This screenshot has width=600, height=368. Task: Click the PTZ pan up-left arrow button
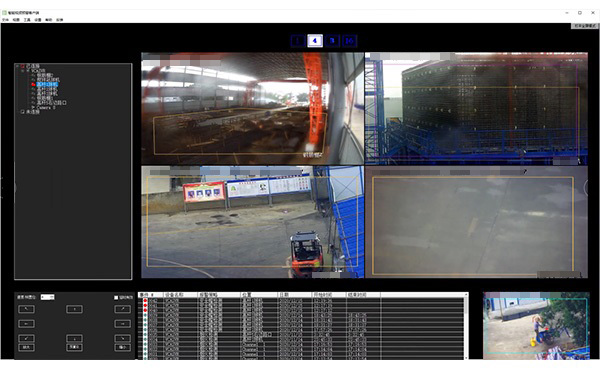(x=26, y=309)
